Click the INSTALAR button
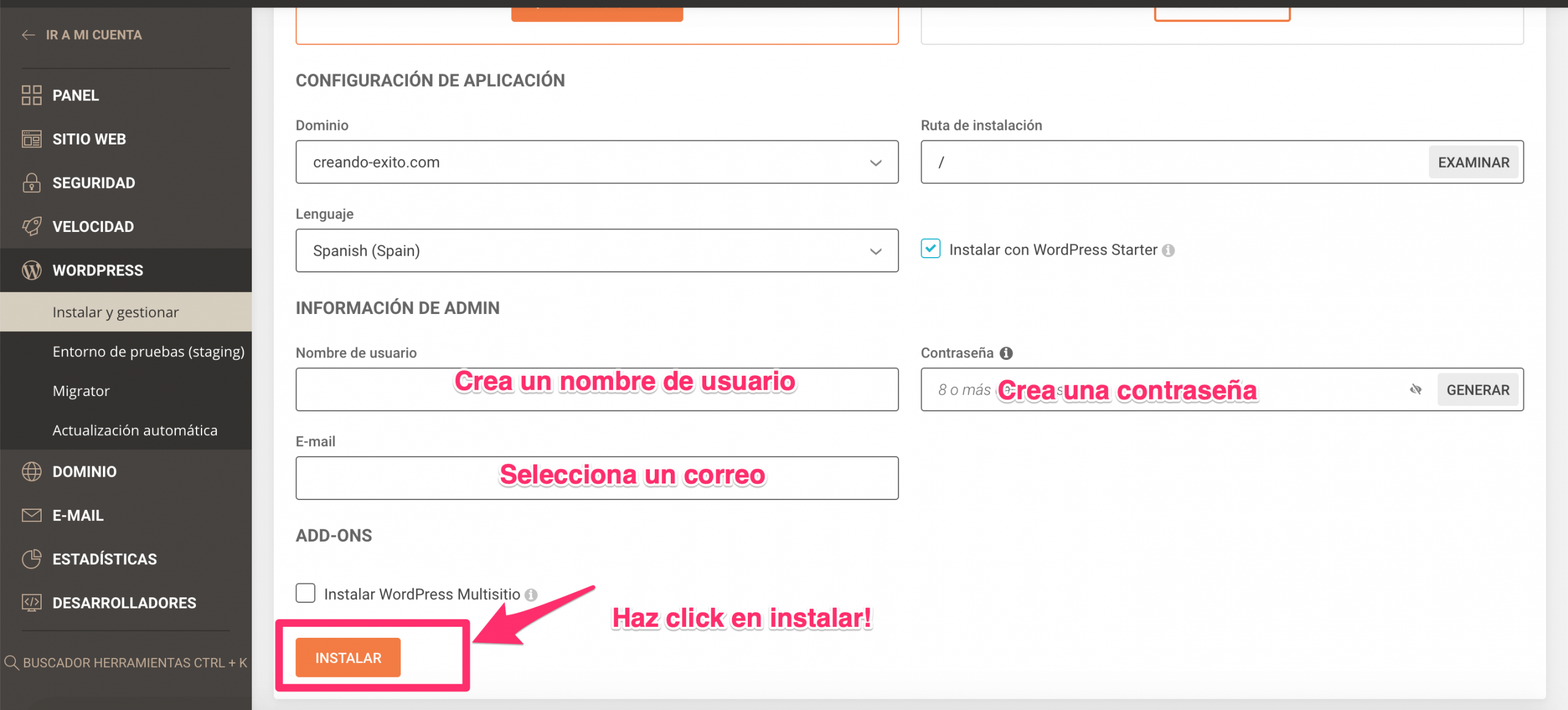The width and height of the screenshot is (1568, 710). (348, 657)
